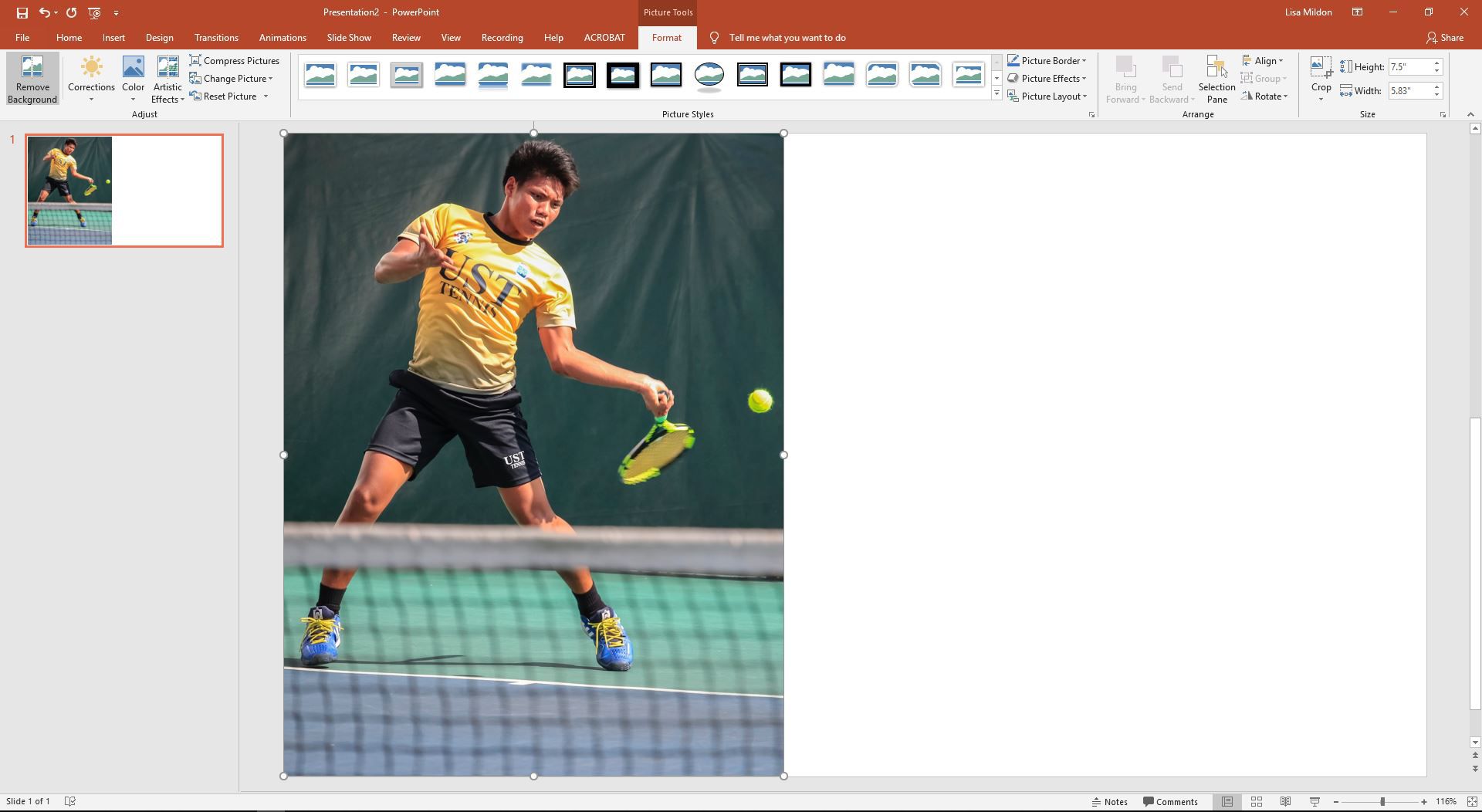
Task: Open the Selection Pane
Action: click(1216, 80)
